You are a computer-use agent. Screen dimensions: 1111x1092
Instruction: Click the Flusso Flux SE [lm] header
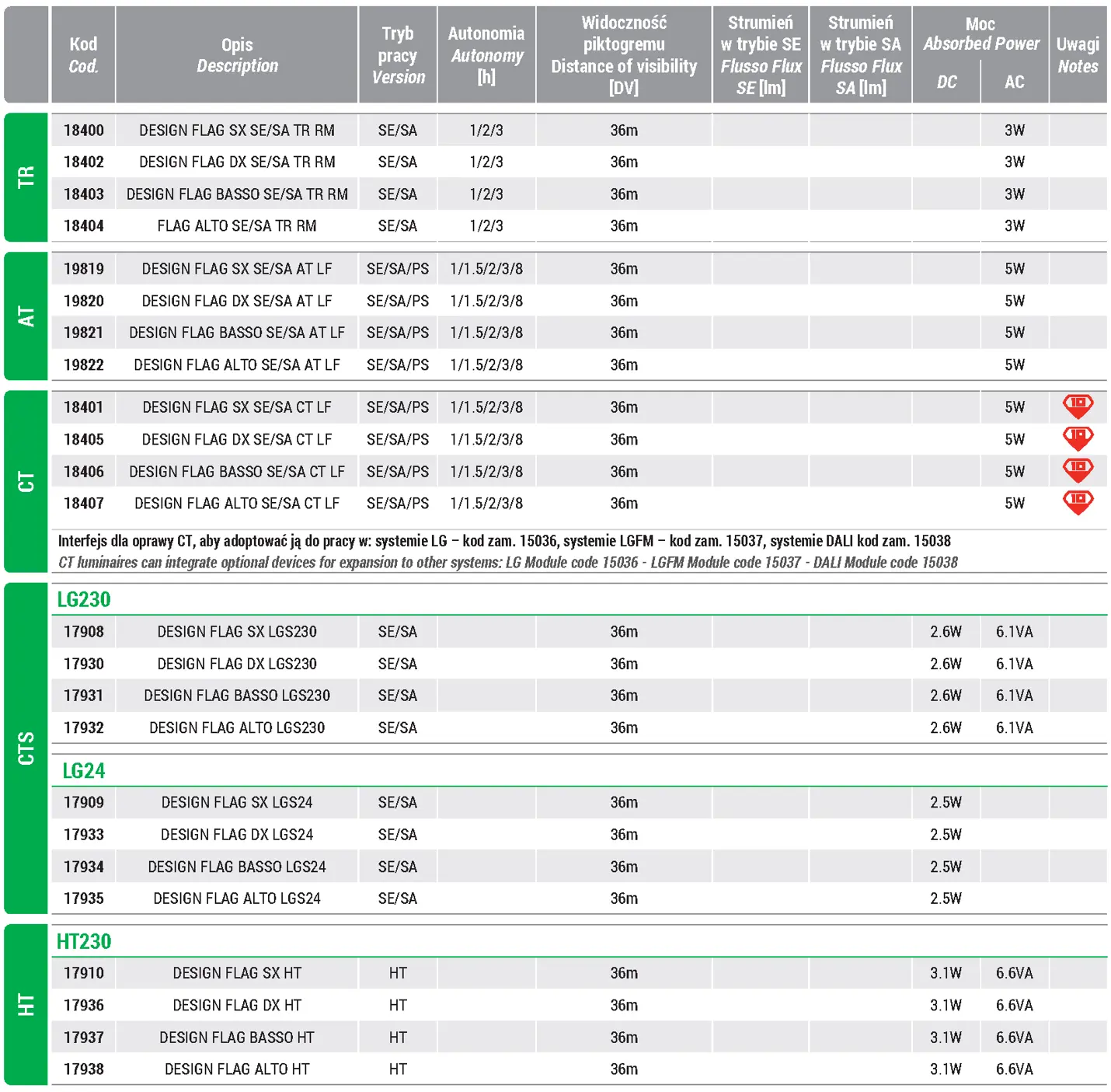tap(761, 54)
